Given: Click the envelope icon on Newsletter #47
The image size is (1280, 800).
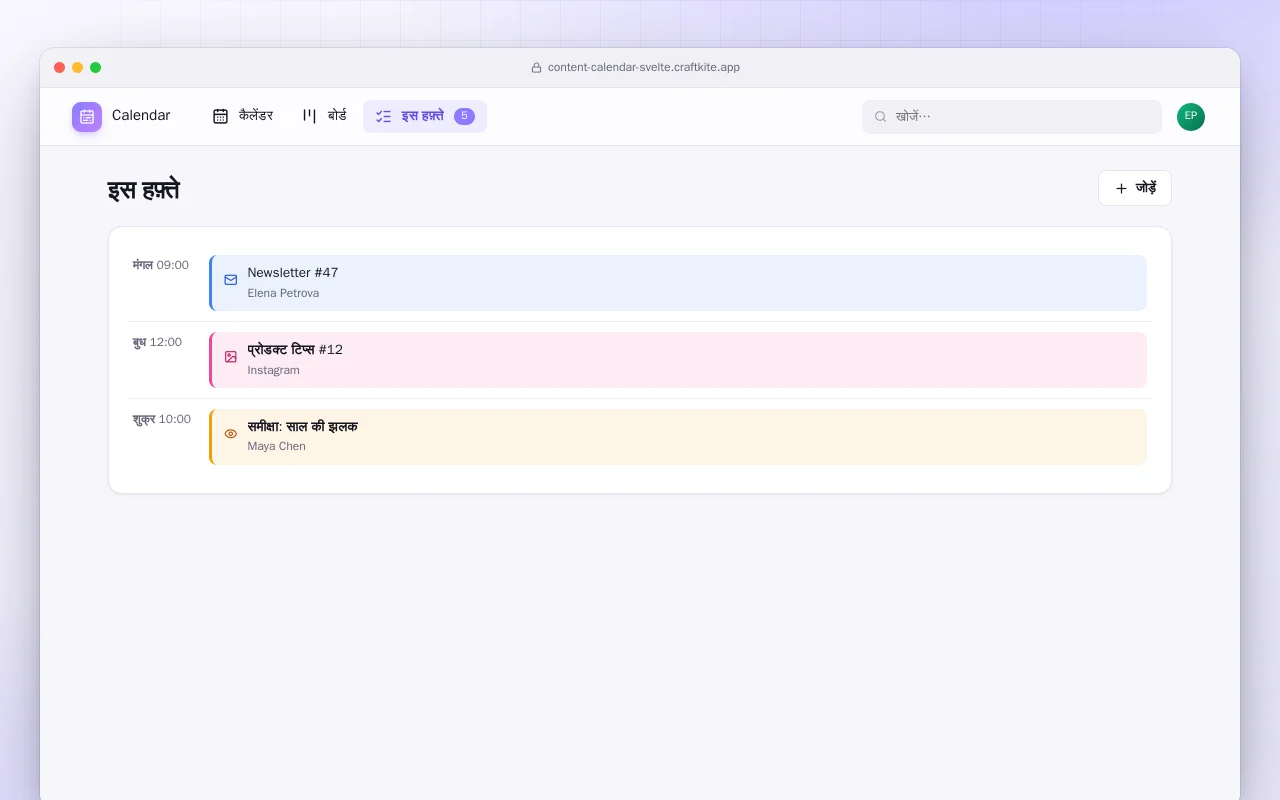Looking at the screenshot, I should tap(231, 280).
